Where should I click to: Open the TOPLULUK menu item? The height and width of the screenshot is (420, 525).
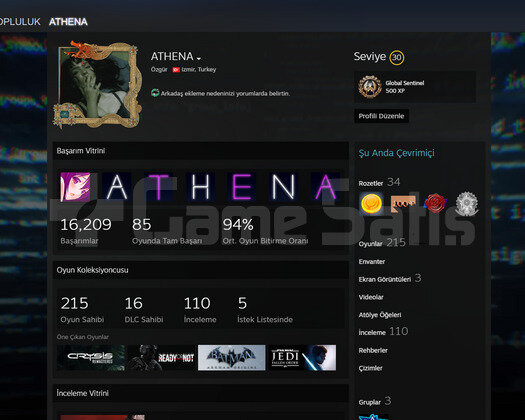20,22
